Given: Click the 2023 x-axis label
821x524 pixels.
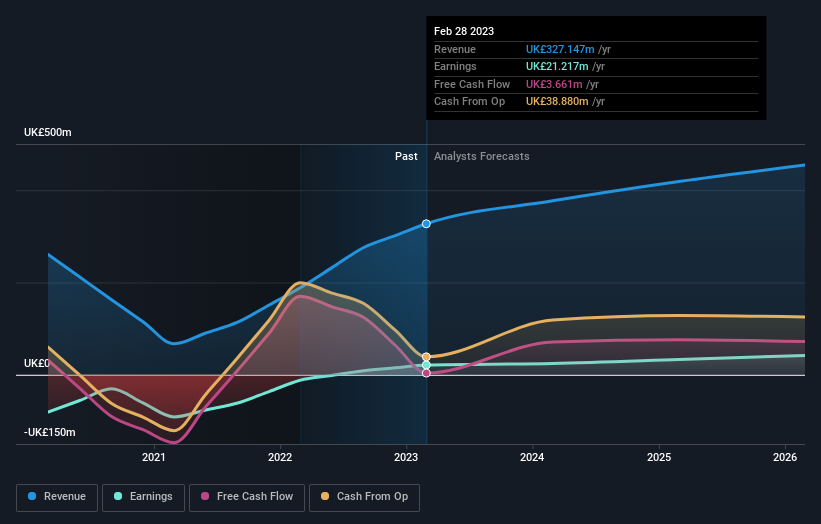Looking at the screenshot, I should tap(406, 458).
